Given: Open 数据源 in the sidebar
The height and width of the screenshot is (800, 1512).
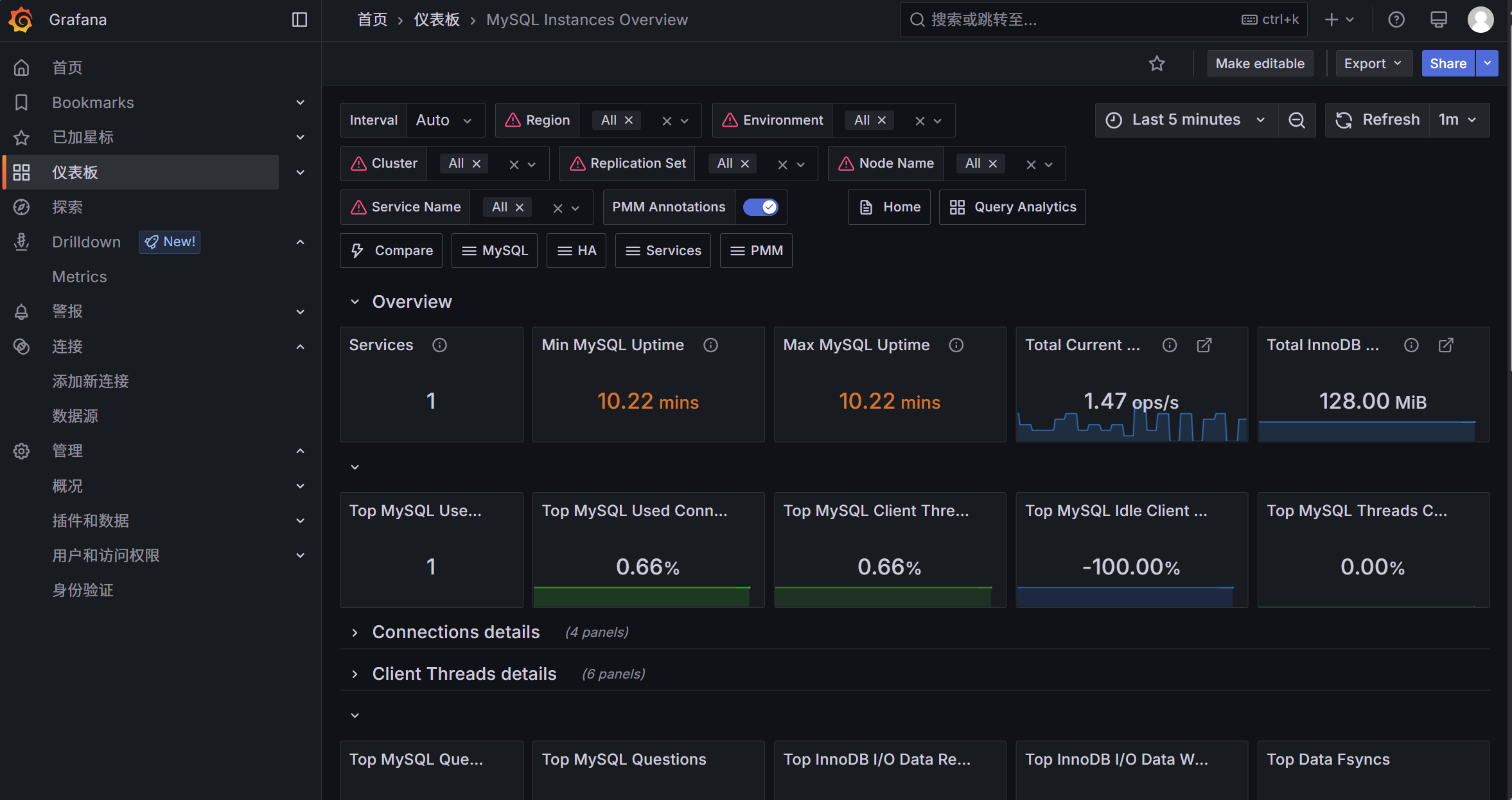Looking at the screenshot, I should point(75,416).
